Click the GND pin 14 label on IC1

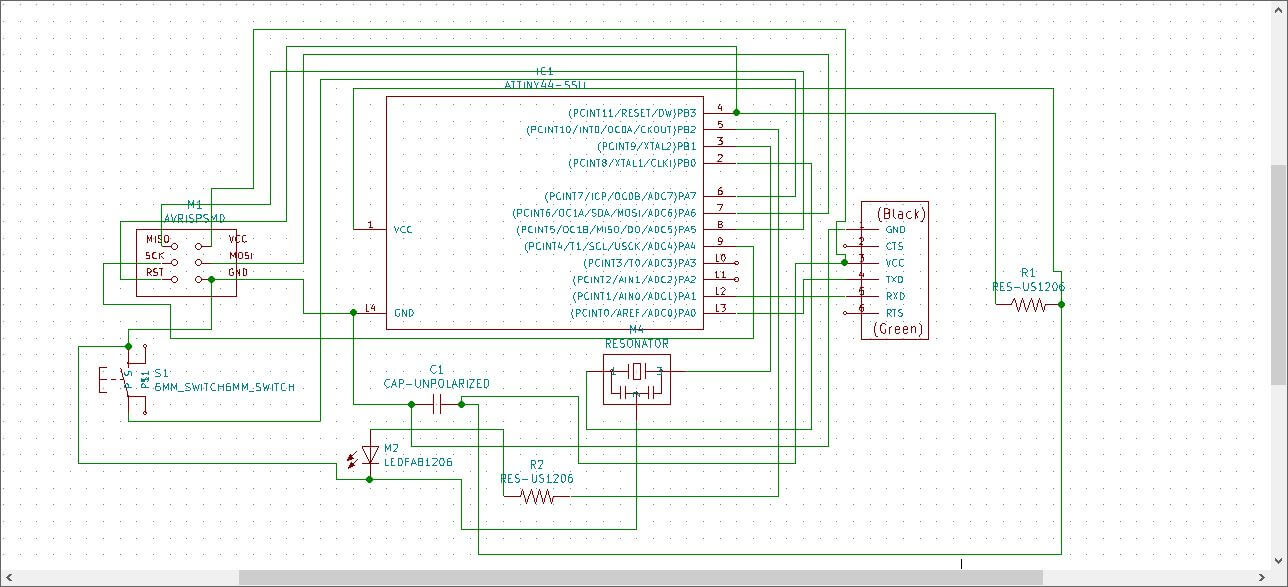404,313
